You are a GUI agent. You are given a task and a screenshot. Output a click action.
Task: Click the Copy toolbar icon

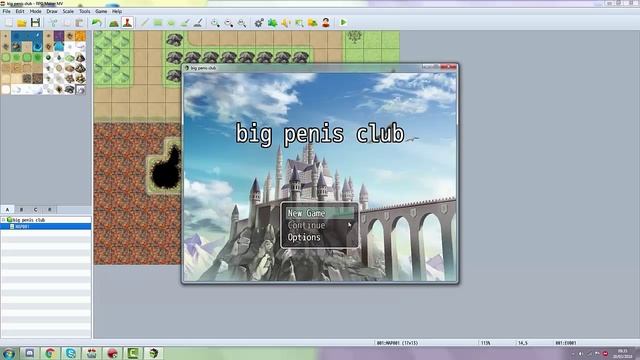click(67, 22)
